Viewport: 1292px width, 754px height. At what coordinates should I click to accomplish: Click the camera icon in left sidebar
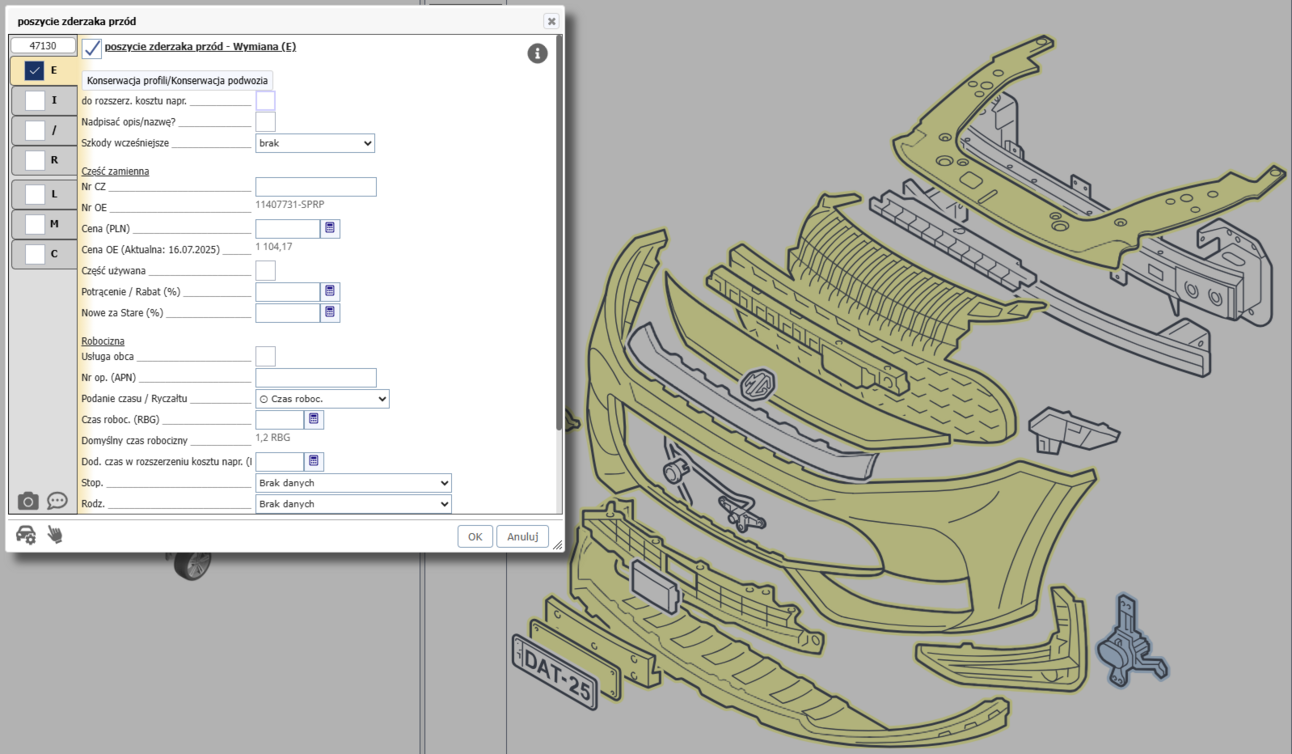click(28, 501)
